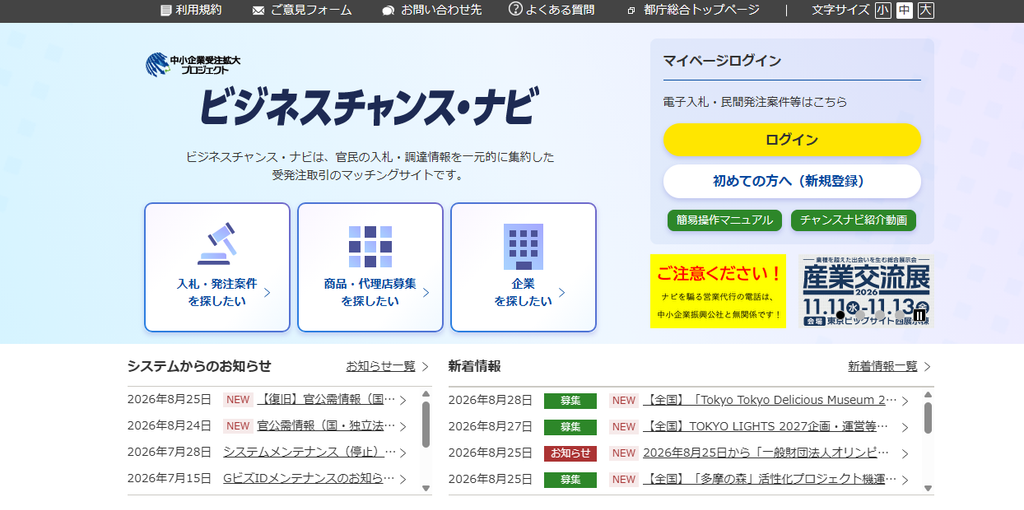Open 【全国】TOKYO LIGHTS 2027企画 link

pyautogui.click(x=765, y=426)
